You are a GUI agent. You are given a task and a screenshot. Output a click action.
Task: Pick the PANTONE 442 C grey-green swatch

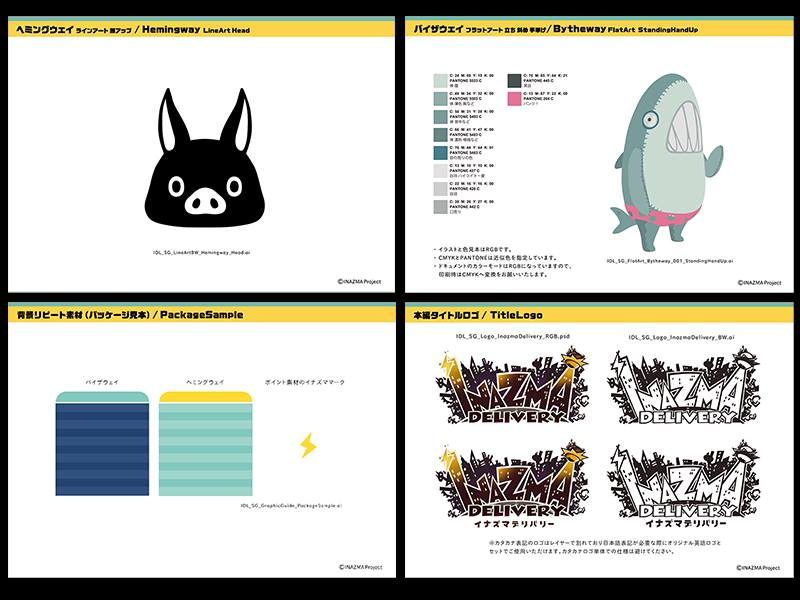(x=440, y=207)
